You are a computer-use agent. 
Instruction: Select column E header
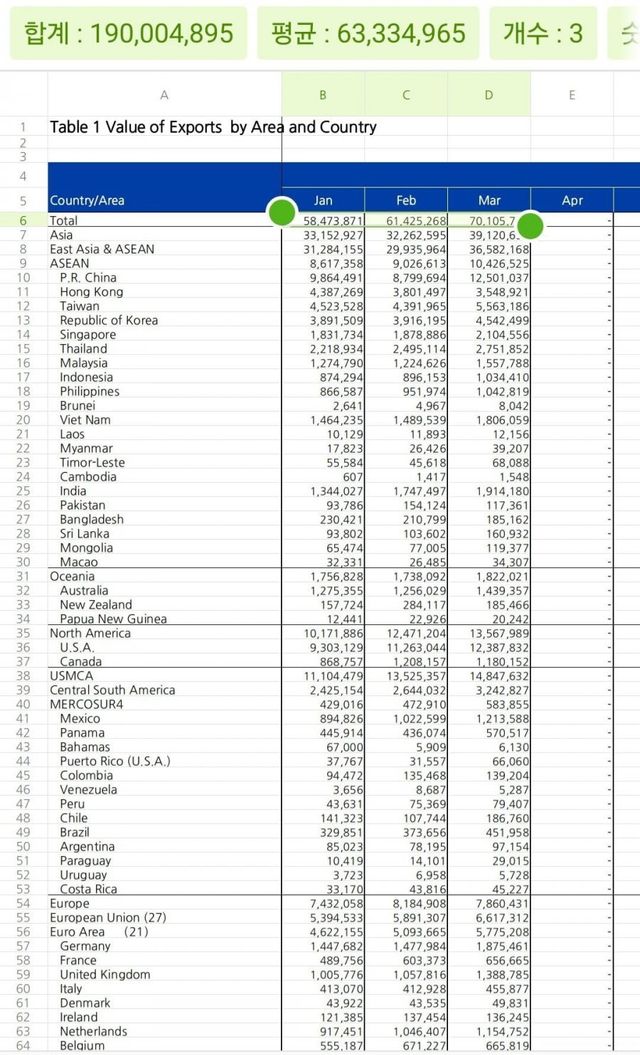572,95
